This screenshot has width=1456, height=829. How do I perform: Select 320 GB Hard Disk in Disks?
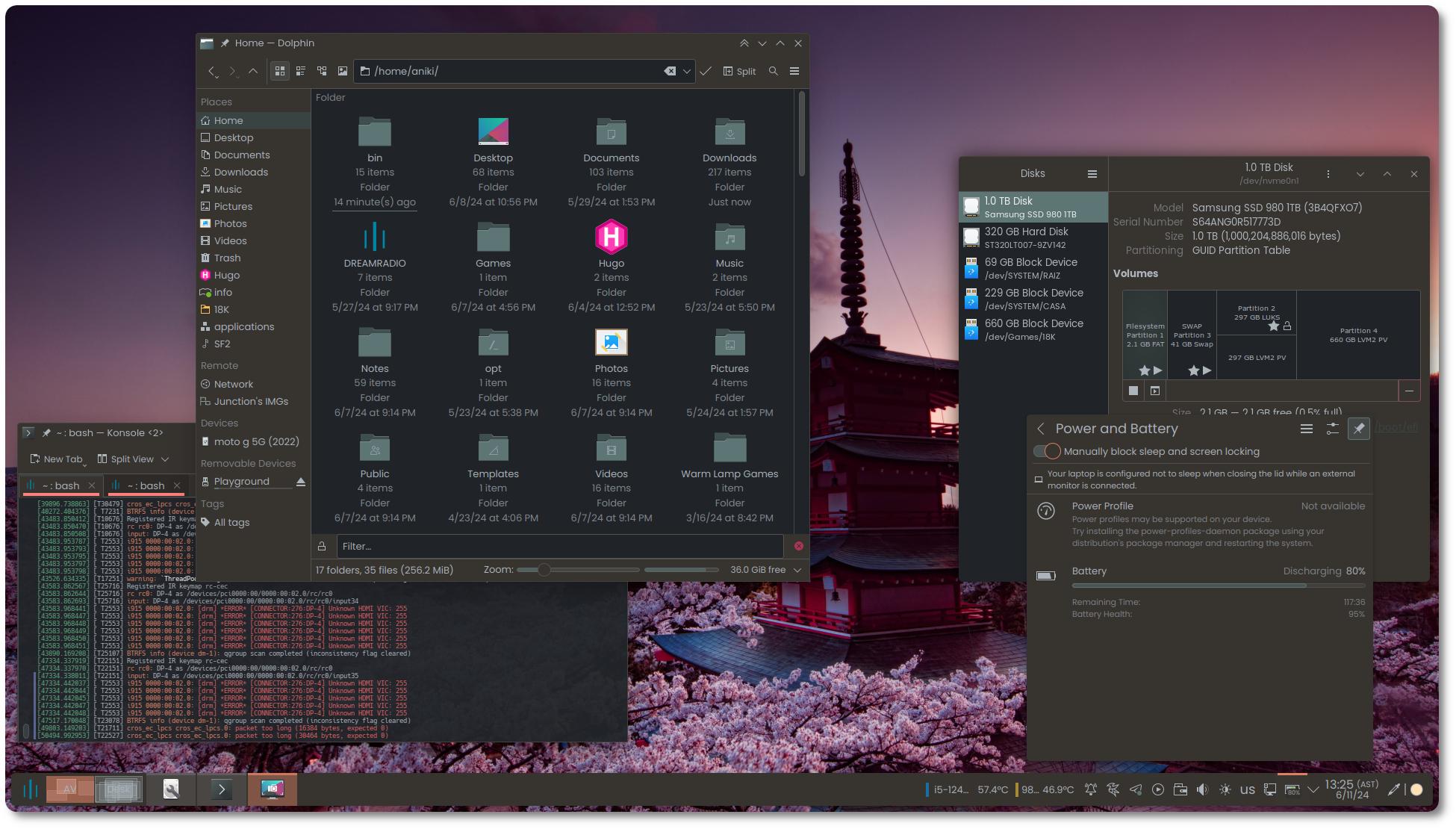tap(1033, 237)
